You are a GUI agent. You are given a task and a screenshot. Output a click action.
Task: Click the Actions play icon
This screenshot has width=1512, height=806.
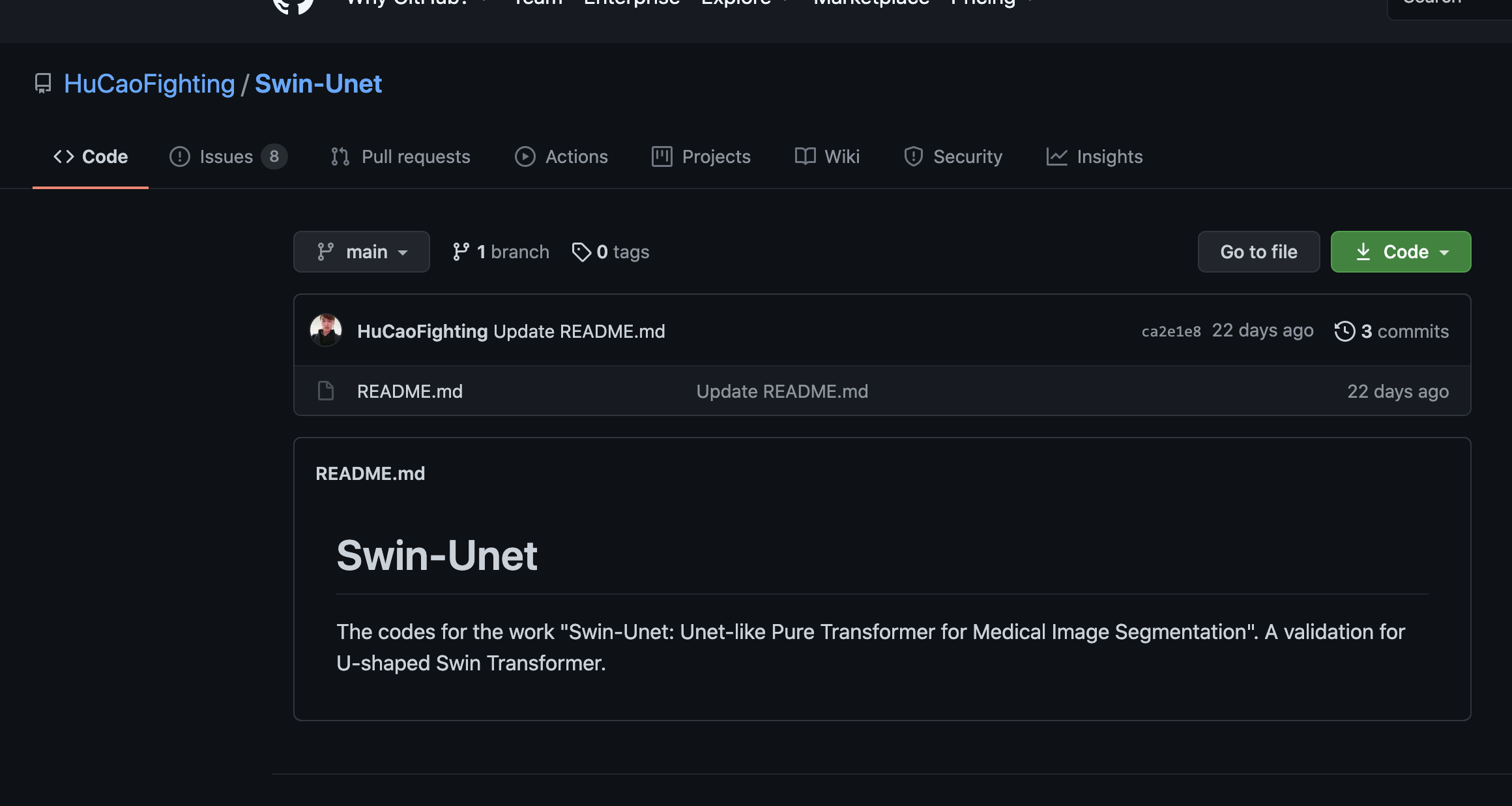pyautogui.click(x=525, y=157)
